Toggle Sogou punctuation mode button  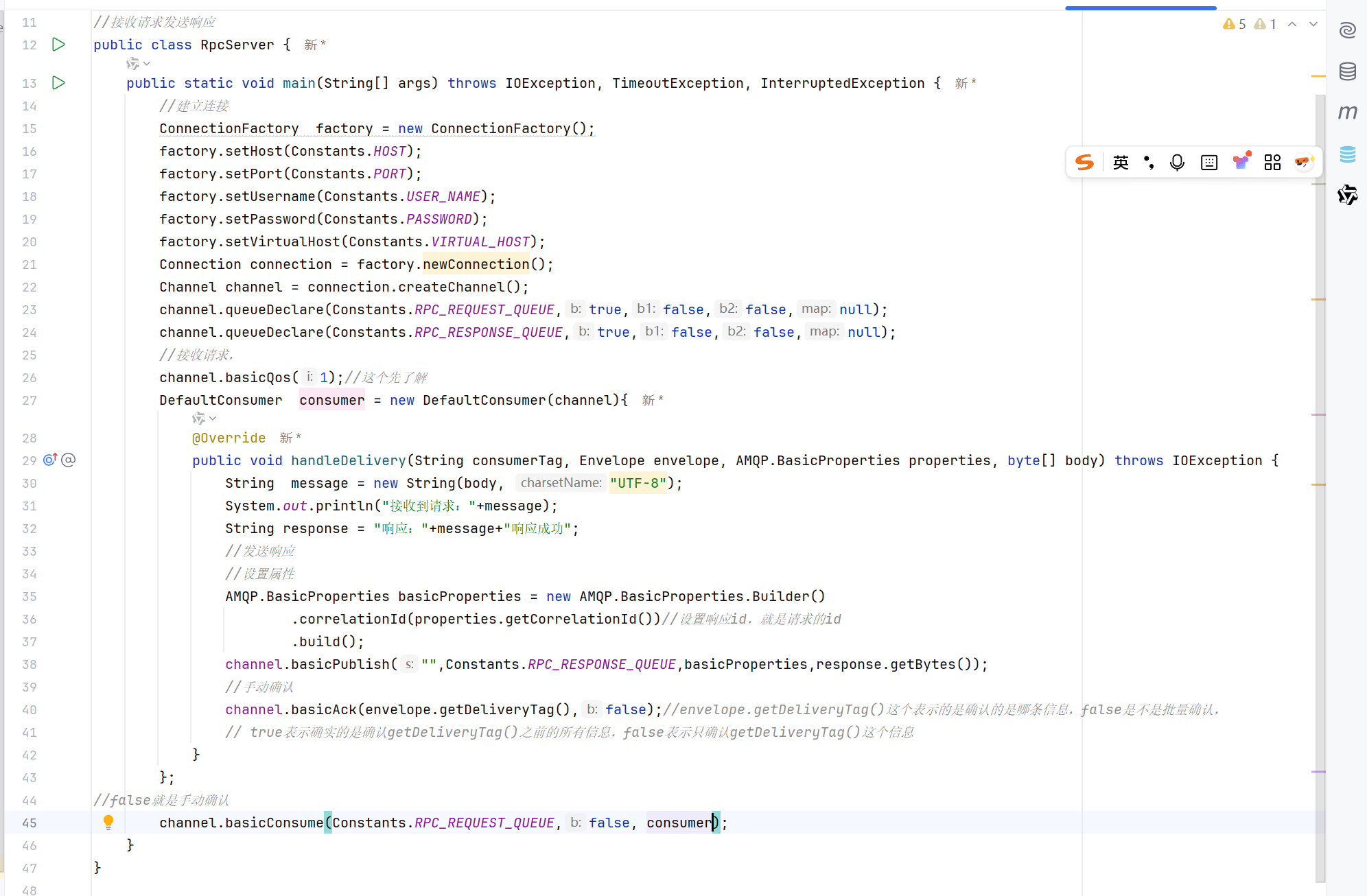1149,163
